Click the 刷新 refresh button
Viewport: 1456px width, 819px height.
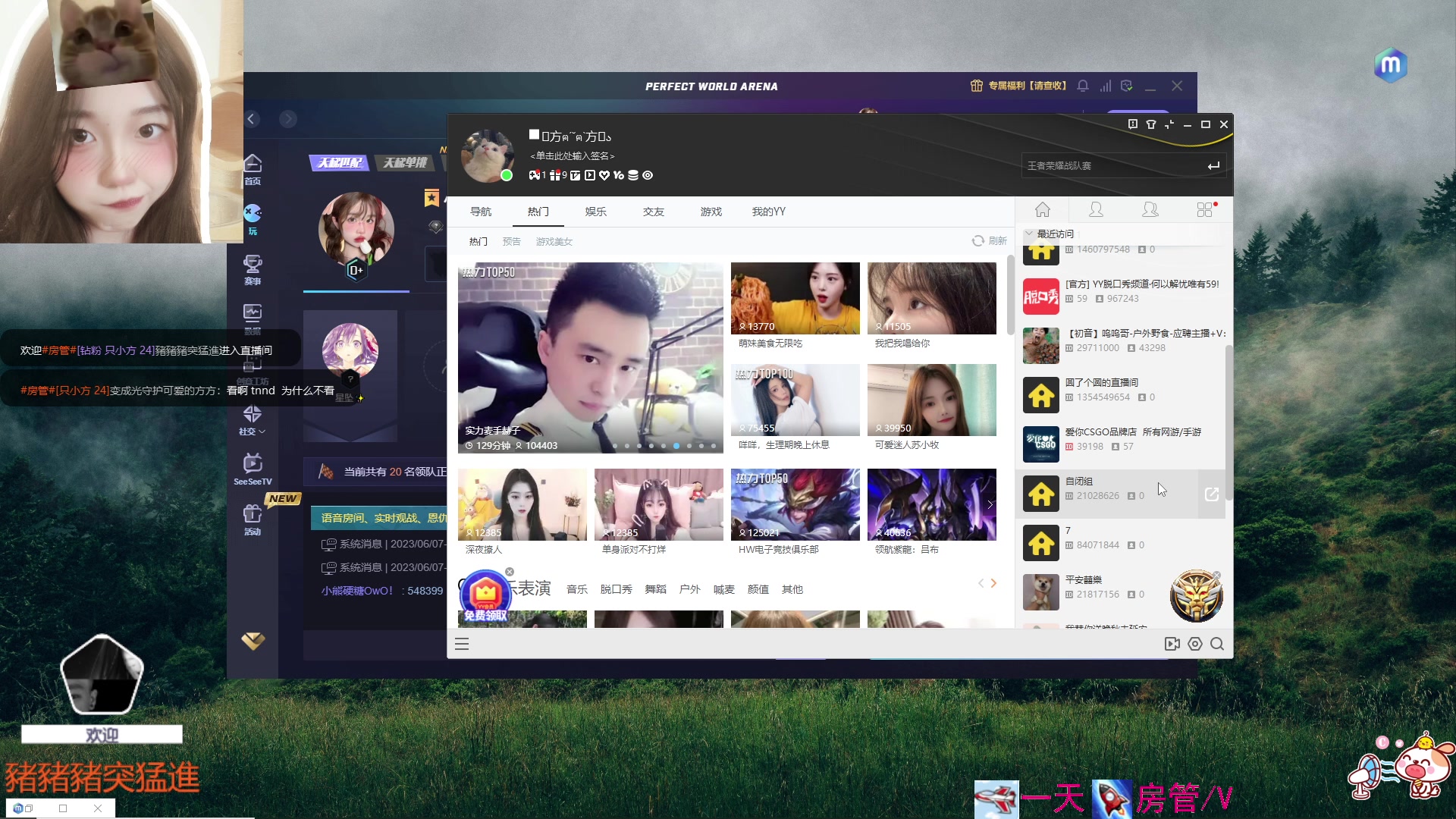pos(990,240)
